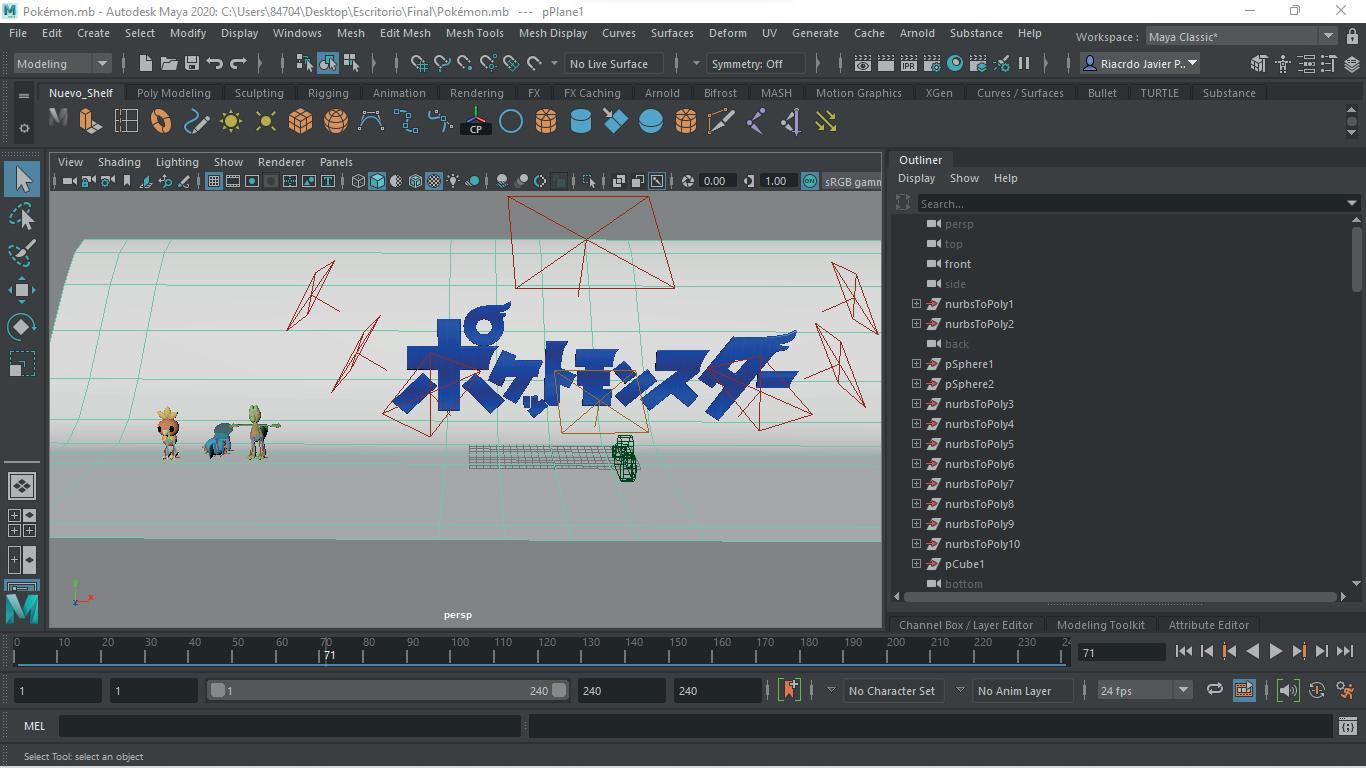Open shelf editor gear icon
Image resolution: width=1366 pixels, height=768 pixels.
pyautogui.click(x=24, y=128)
